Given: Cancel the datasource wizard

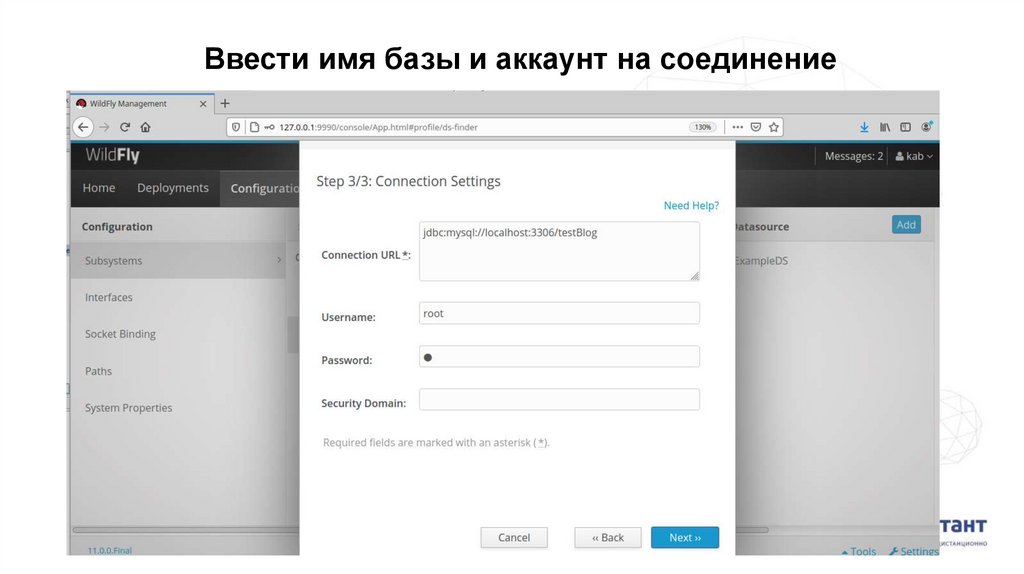Looking at the screenshot, I should point(514,537).
